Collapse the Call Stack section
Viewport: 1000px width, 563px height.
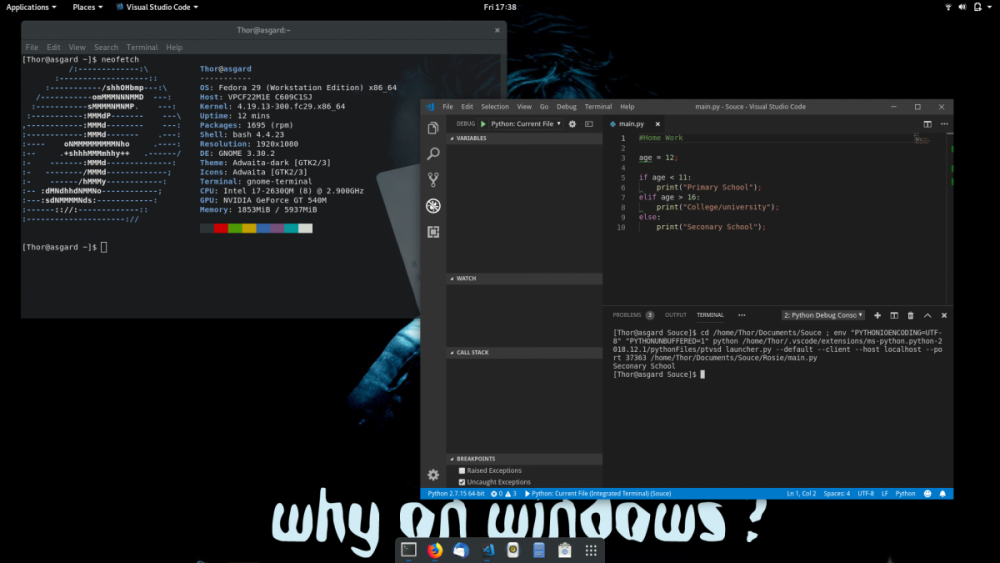coord(472,352)
